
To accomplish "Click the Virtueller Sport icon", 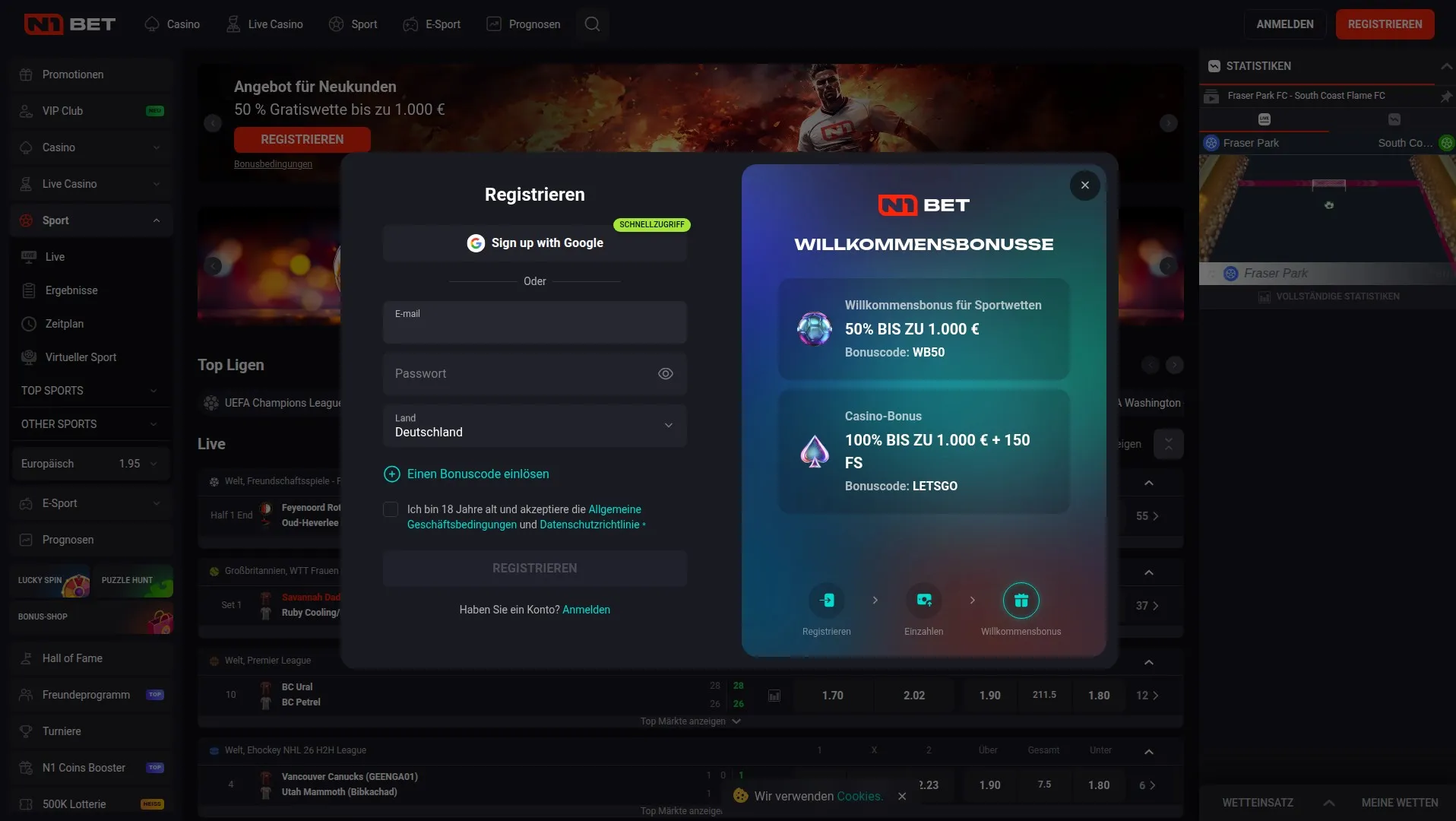I will (29, 357).
